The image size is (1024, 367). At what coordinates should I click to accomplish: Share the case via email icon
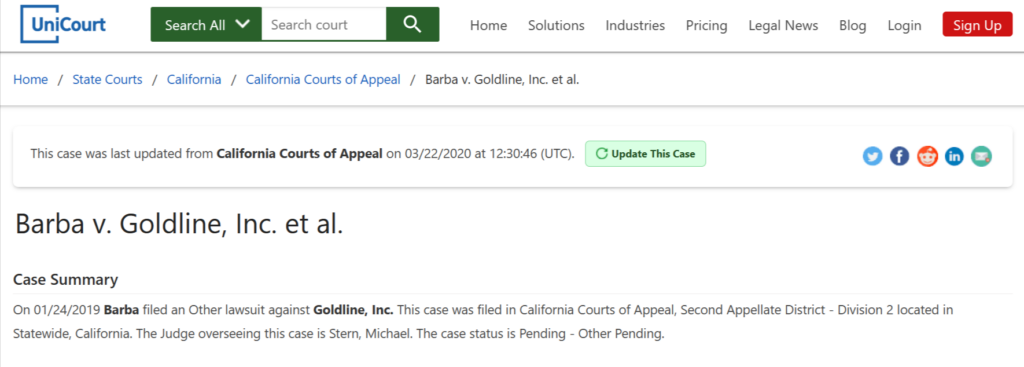(x=981, y=156)
